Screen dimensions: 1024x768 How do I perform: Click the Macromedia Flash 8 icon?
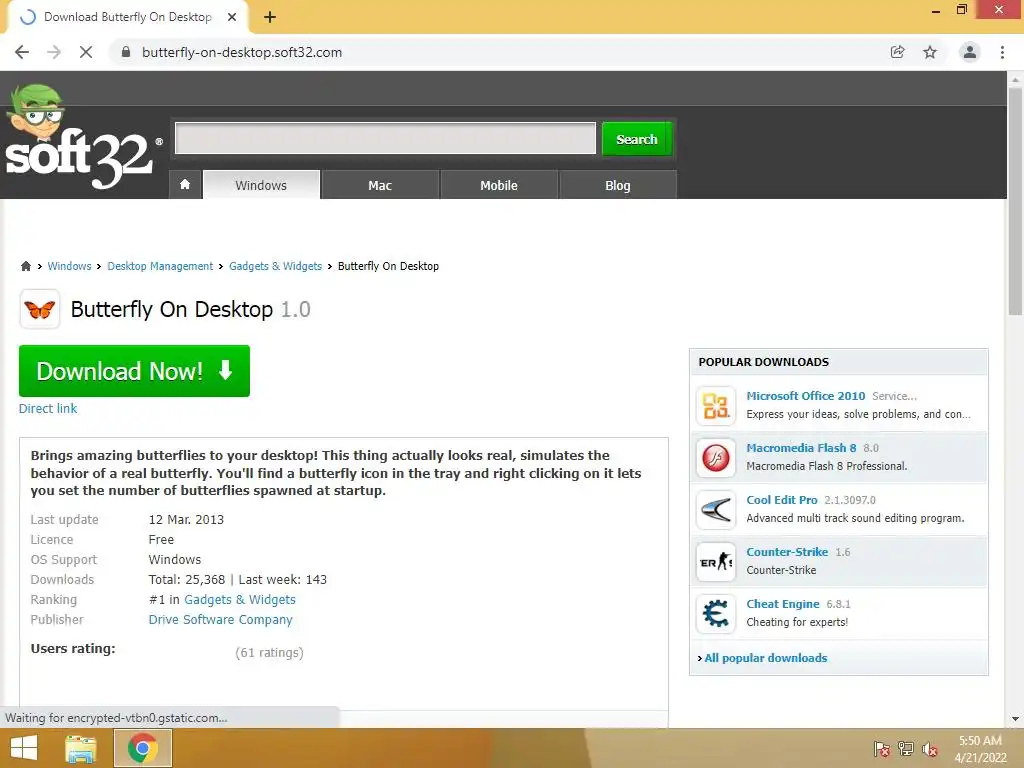tap(716, 458)
